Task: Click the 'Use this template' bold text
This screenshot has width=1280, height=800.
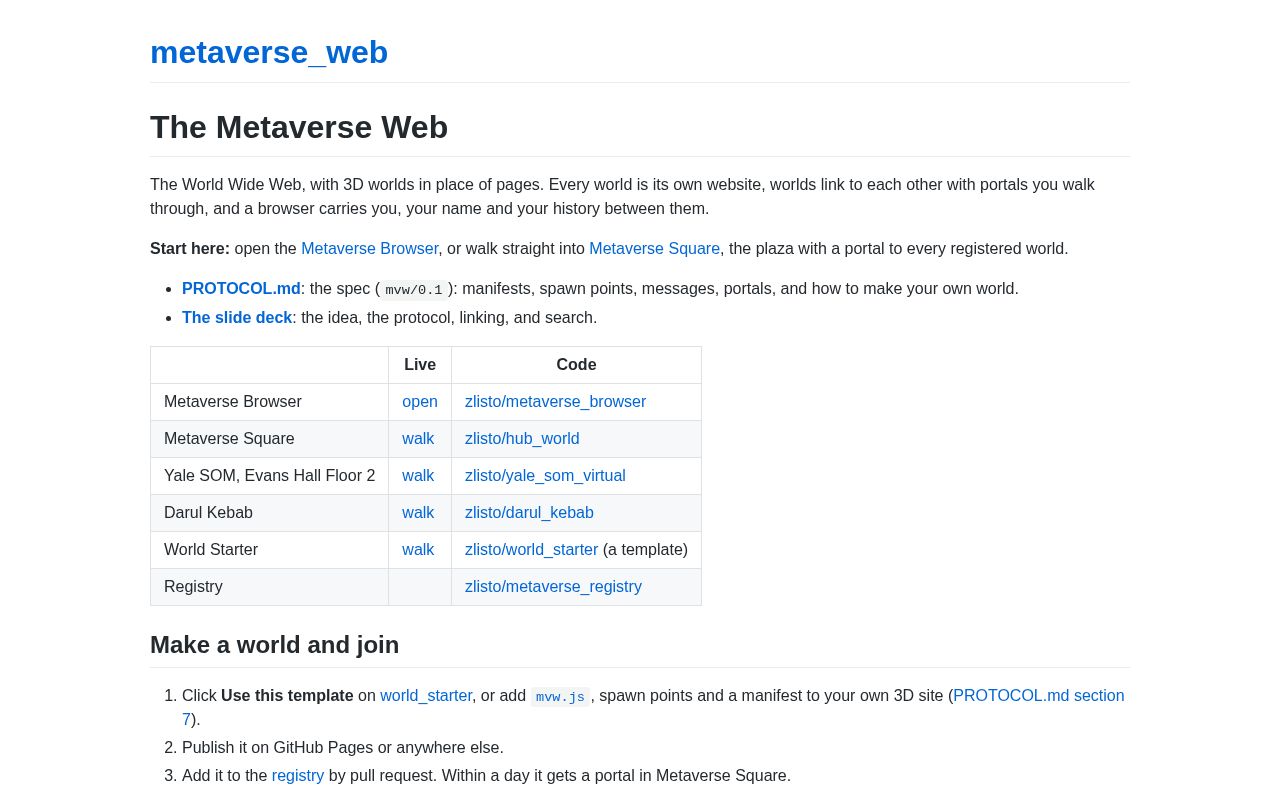Action: click(287, 695)
